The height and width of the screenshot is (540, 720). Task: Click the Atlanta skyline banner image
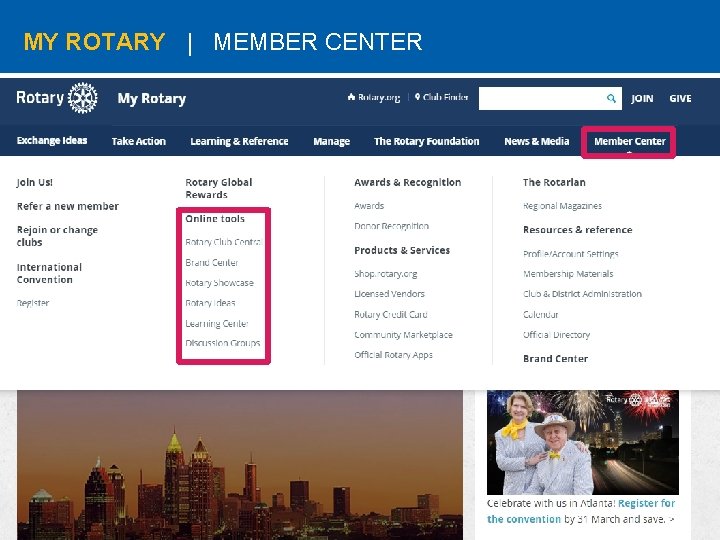point(240,465)
